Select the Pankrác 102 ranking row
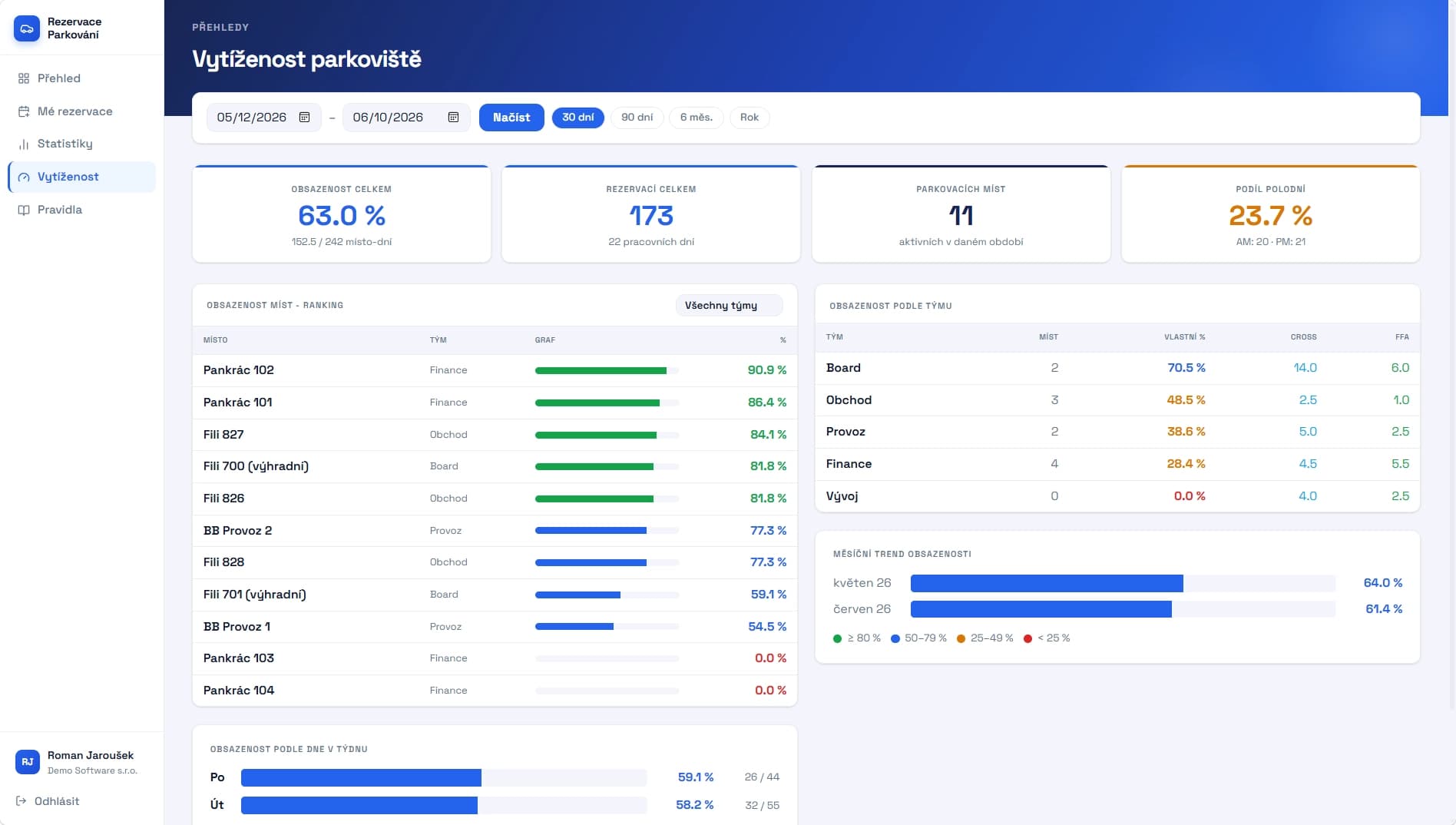Image resolution: width=1456 pixels, height=825 pixels. (495, 370)
